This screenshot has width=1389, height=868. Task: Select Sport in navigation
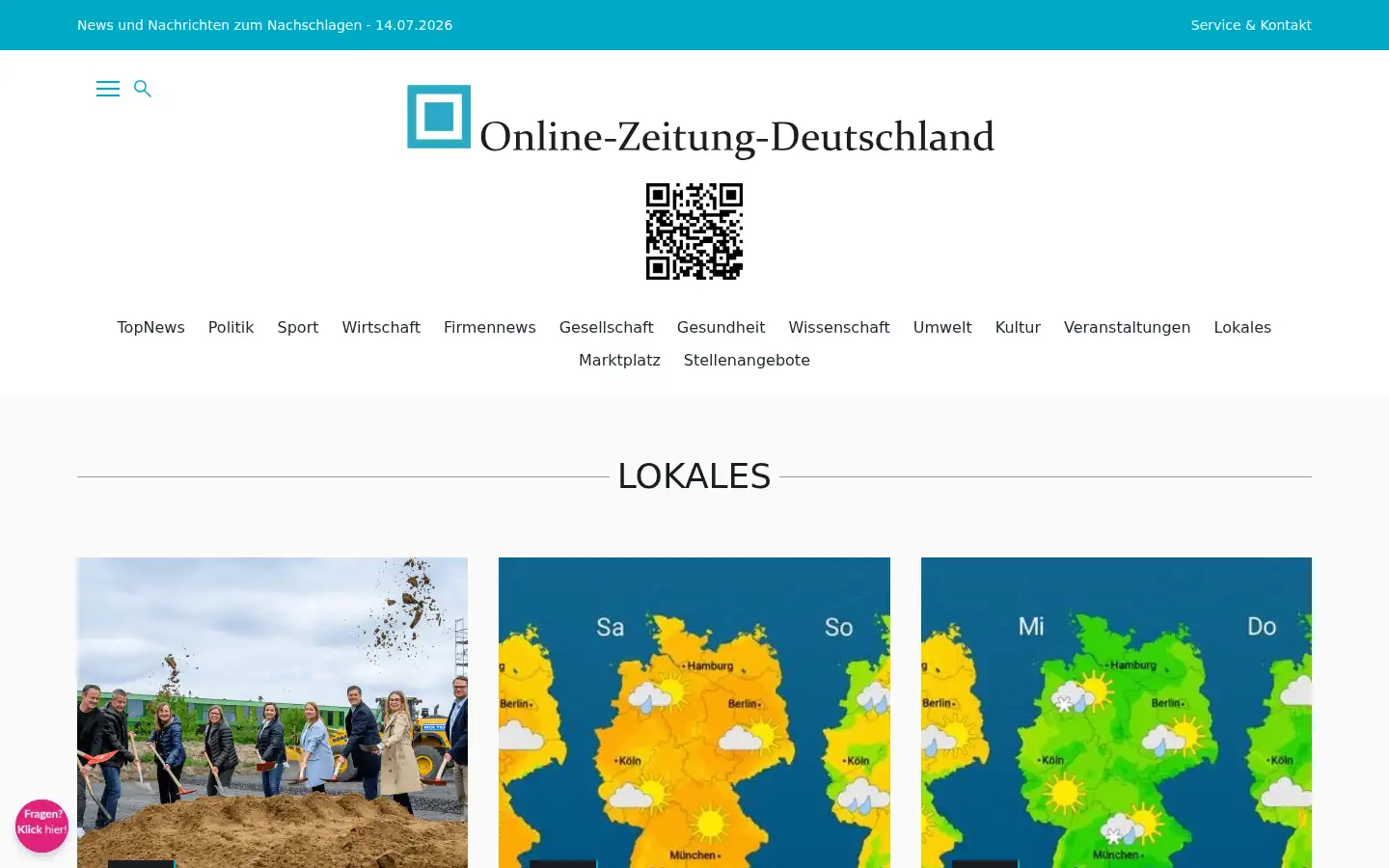click(298, 327)
